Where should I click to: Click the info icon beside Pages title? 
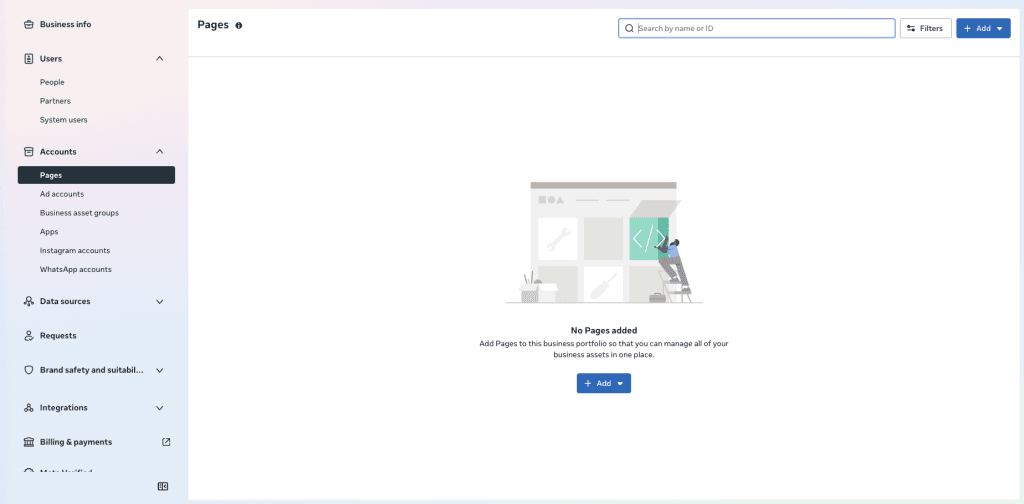click(239, 25)
